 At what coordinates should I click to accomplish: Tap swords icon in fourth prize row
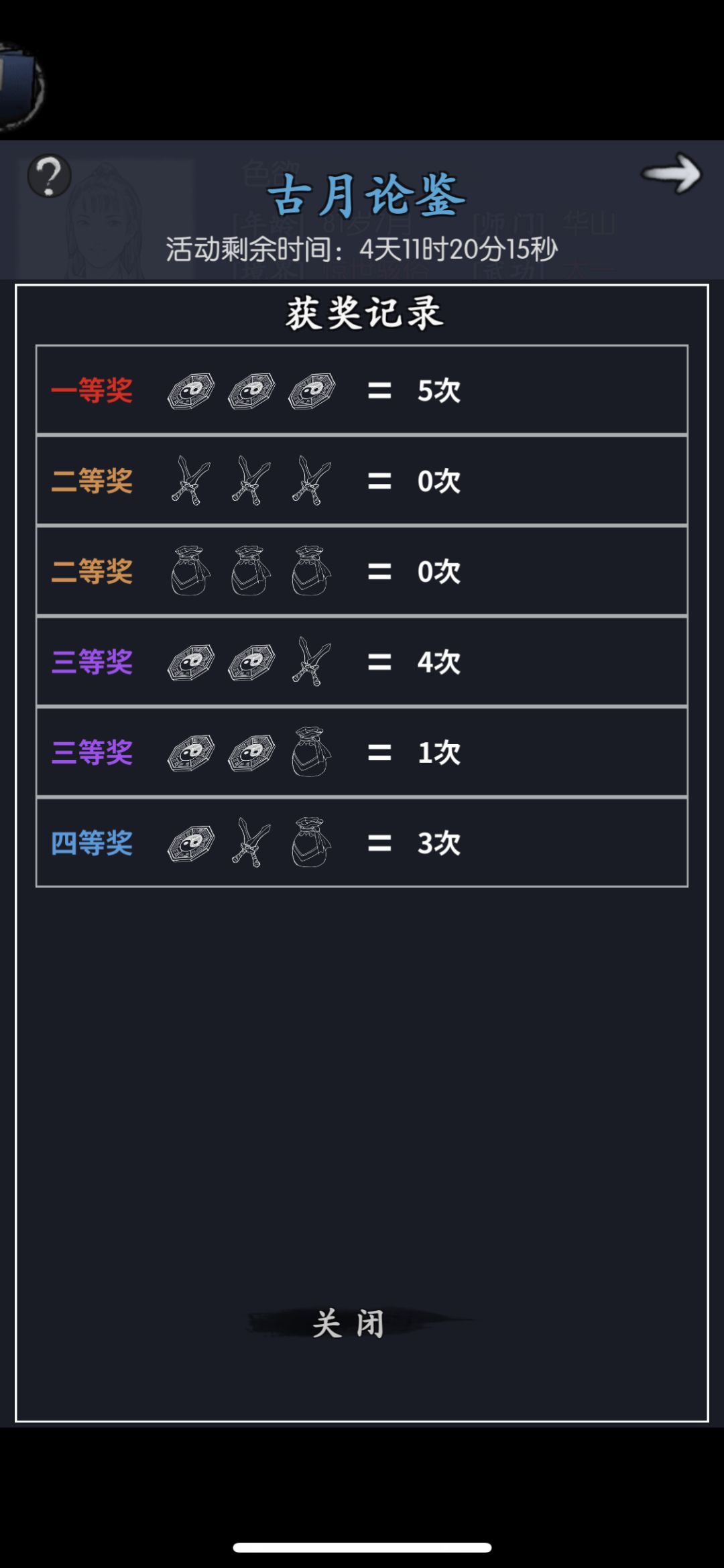pos(251,843)
